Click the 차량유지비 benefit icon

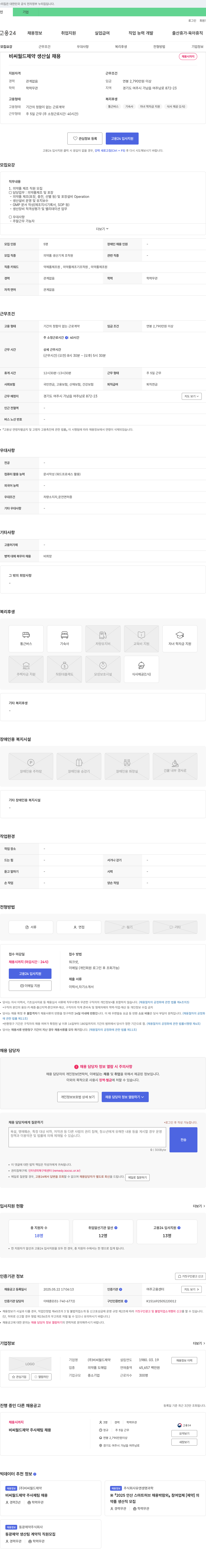pyautogui.click(x=103, y=639)
